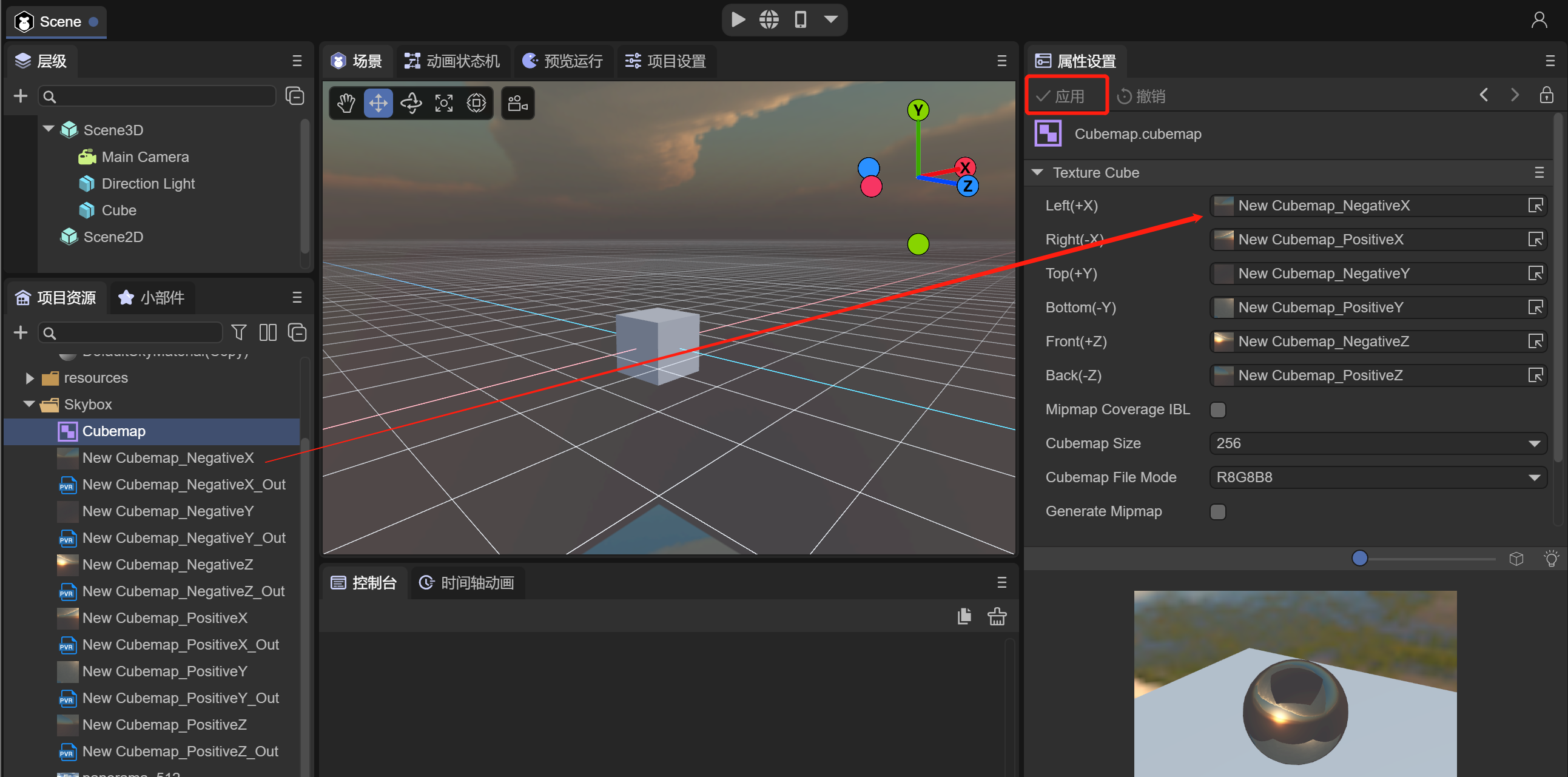This screenshot has height=777, width=1568.
Task: Click the filter icon in project assets
Action: coord(238,332)
